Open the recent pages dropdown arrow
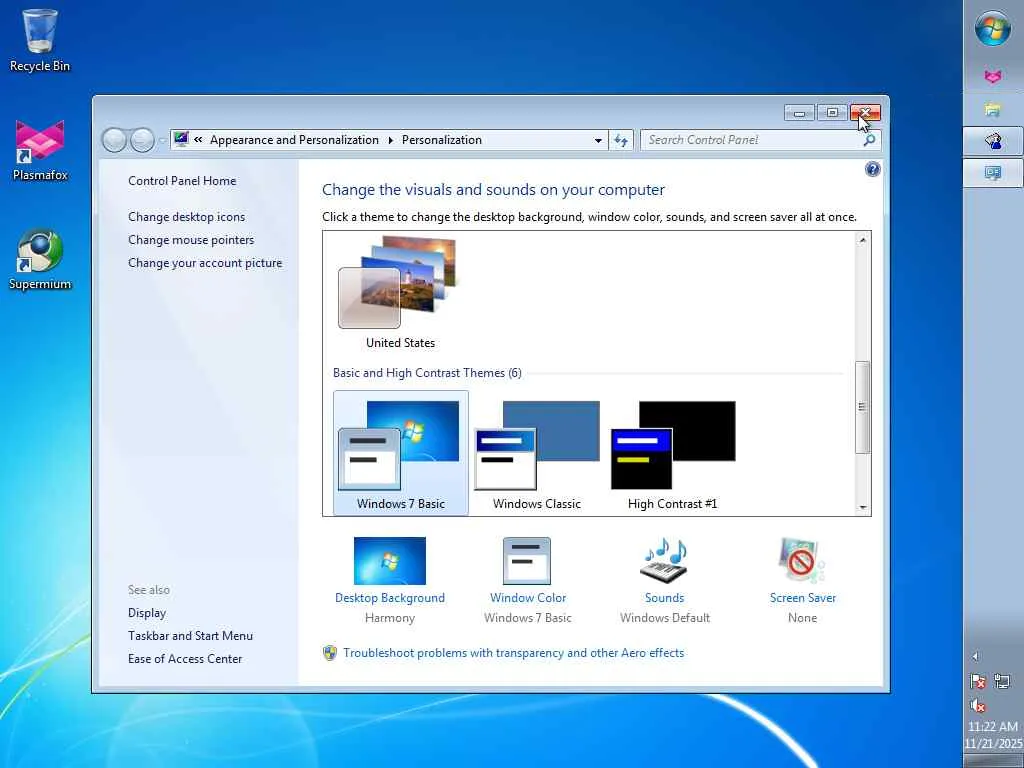The height and width of the screenshot is (768, 1024). [162, 140]
